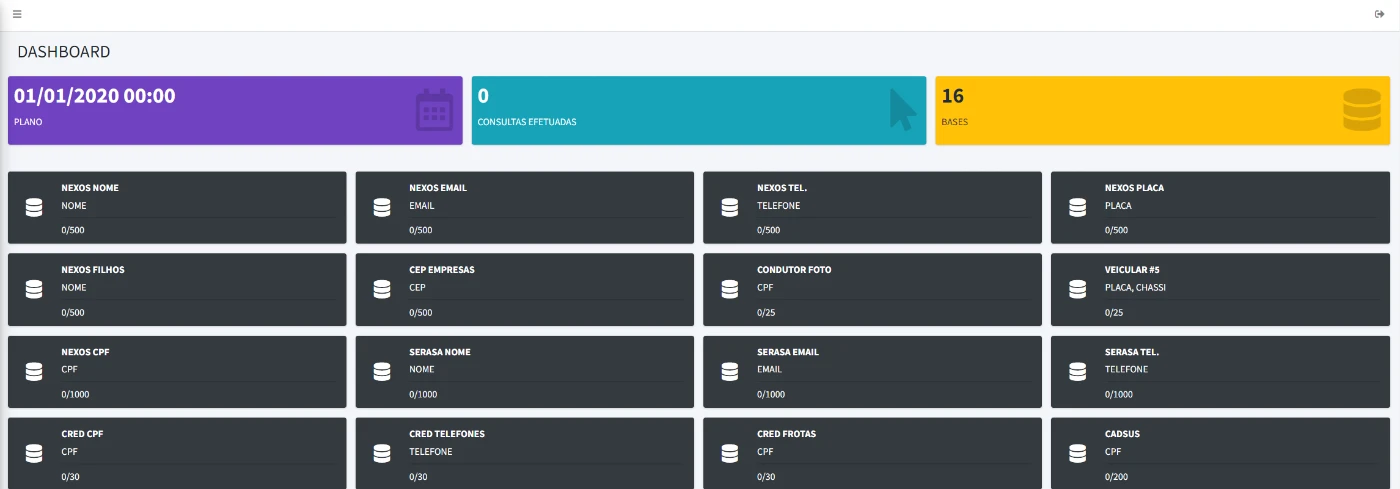Open the Nexos Placa base card
Screen dimensions: 1400x489
(1220, 207)
